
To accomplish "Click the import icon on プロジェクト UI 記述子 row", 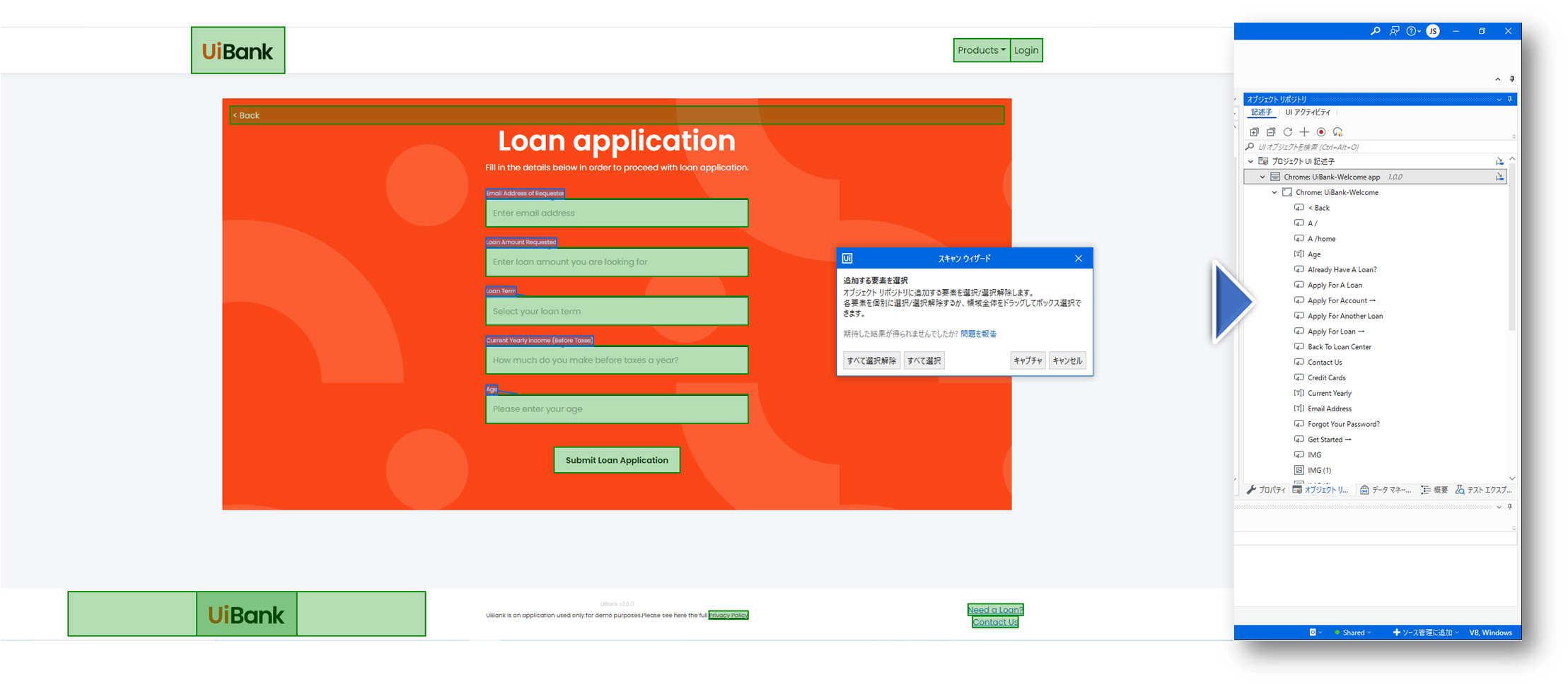I will tap(1499, 162).
